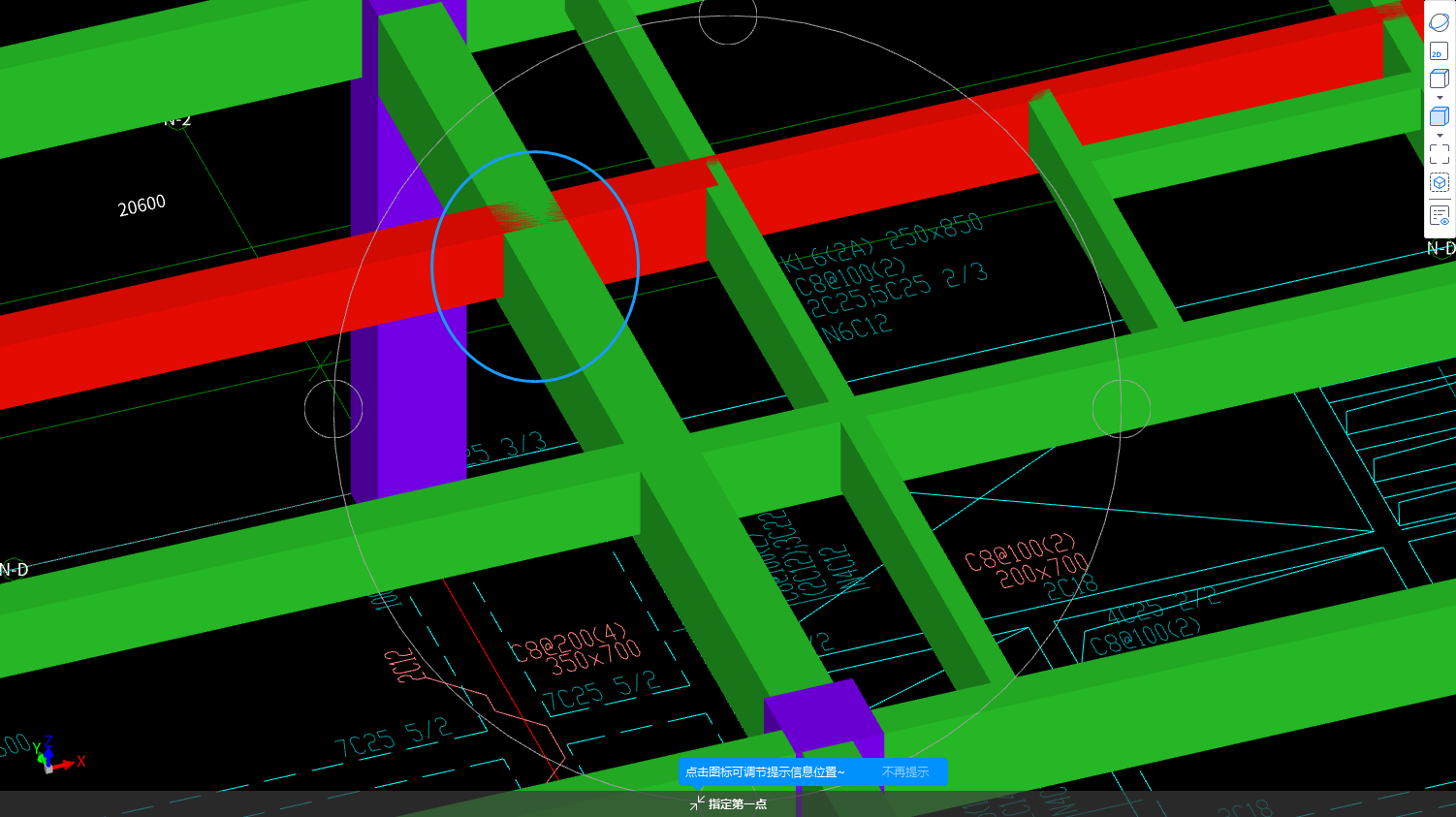Click the N6C12 annotation text
1456x817 pixels.
click(x=857, y=328)
